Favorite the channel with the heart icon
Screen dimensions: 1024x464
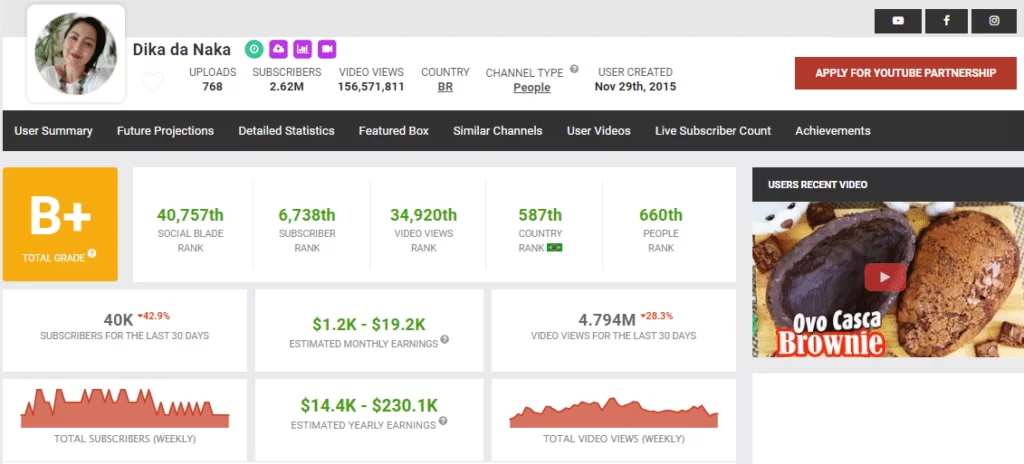pyautogui.click(x=152, y=83)
